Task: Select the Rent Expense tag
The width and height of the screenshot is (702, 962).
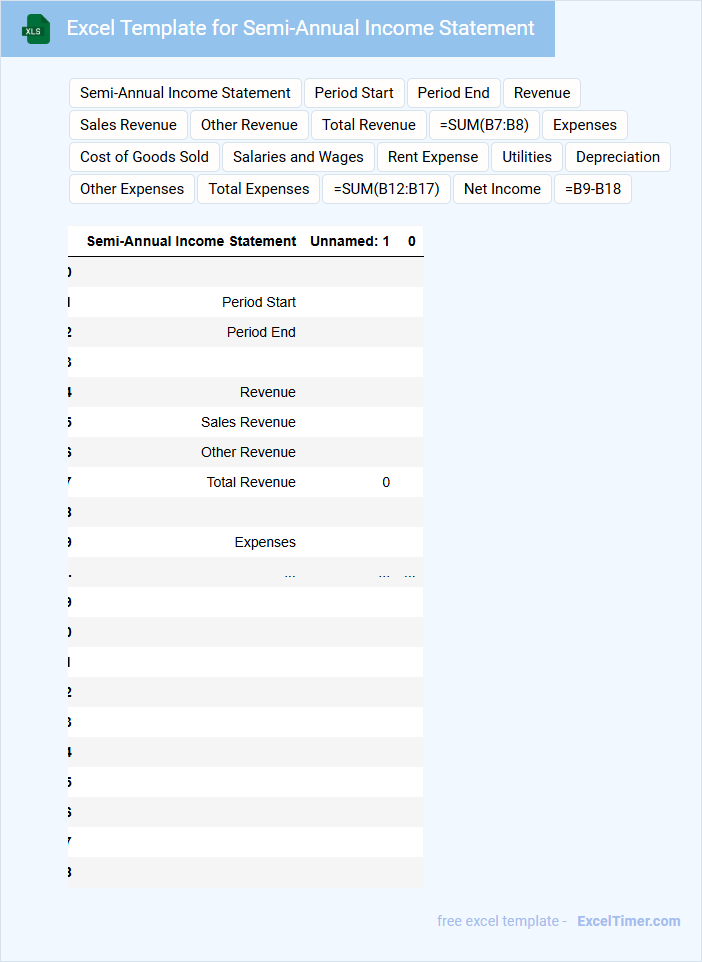Action: pos(433,157)
